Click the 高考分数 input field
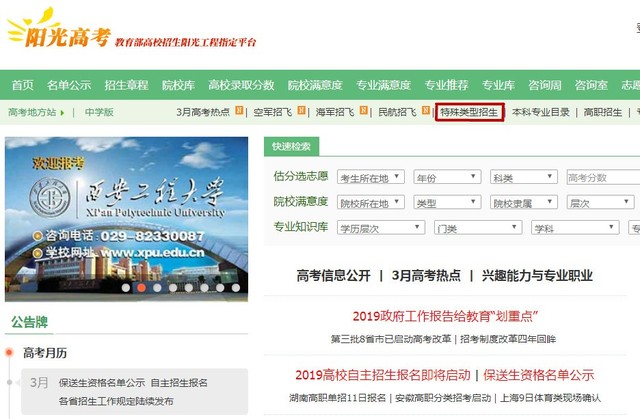The width and height of the screenshot is (640, 419). [603, 177]
